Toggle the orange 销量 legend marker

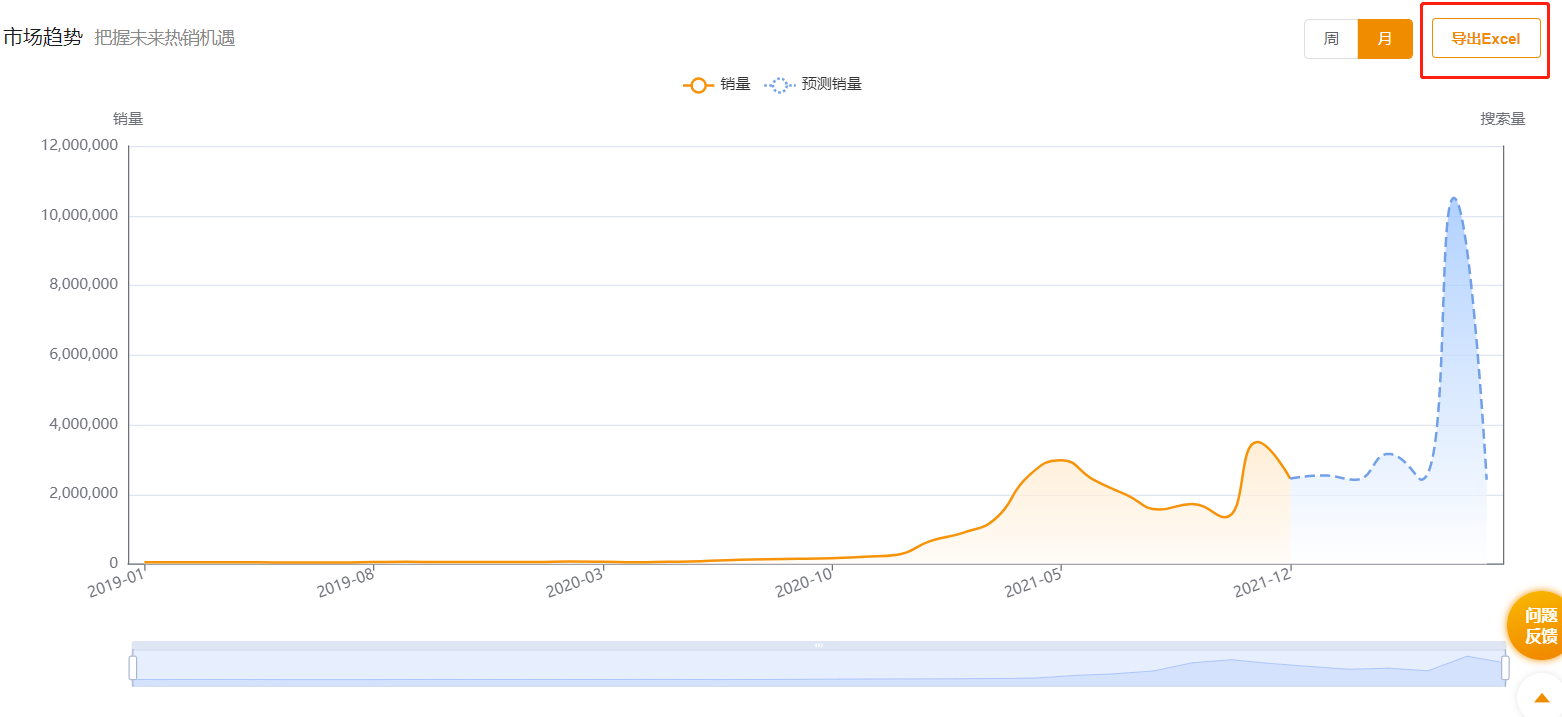tap(698, 85)
